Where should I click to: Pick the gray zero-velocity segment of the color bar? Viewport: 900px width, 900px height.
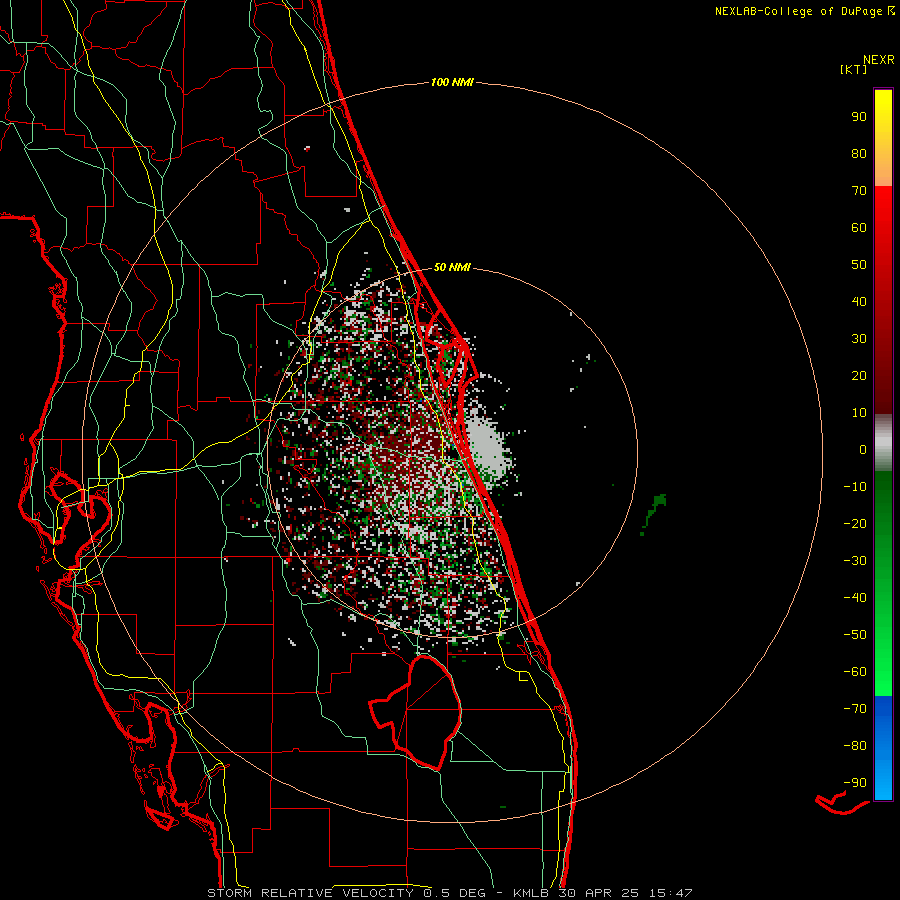pyautogui.click(x=883, y=443)
